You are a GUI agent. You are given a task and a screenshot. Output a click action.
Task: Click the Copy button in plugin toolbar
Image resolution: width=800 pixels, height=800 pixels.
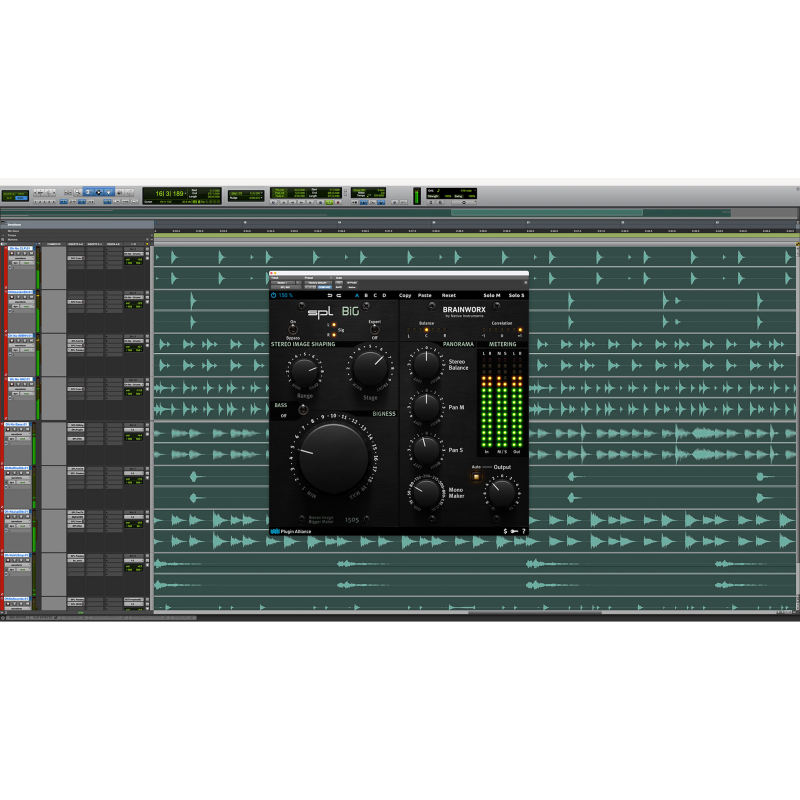[x=405, y=295]
